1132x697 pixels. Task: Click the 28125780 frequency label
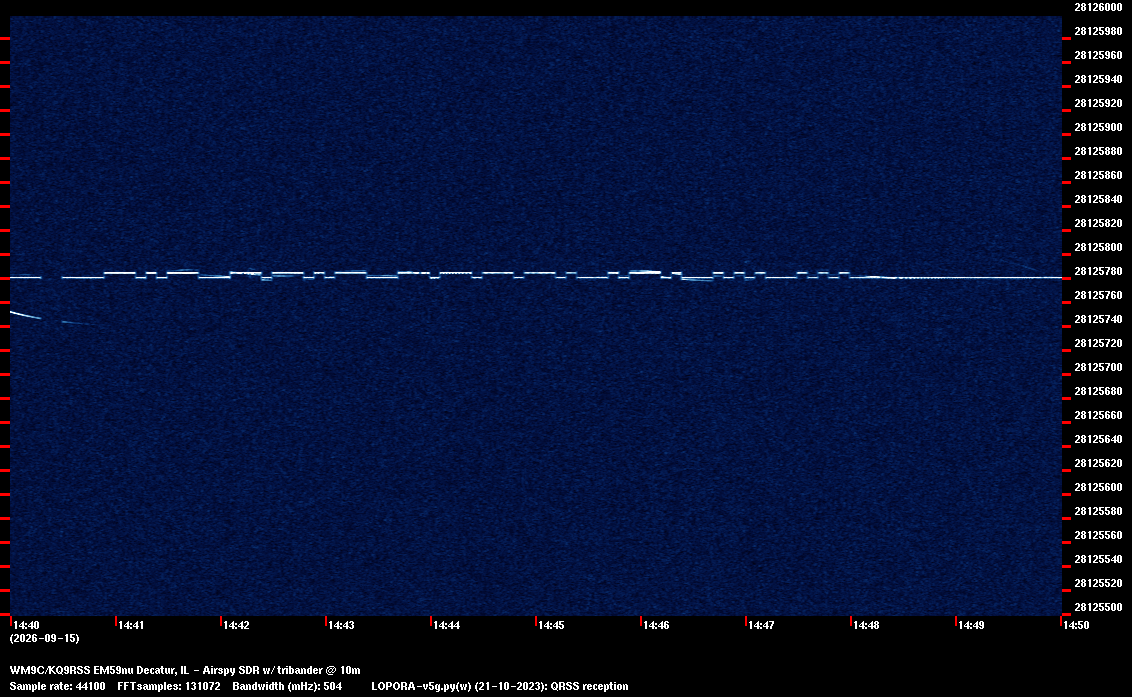(1098, 272)
